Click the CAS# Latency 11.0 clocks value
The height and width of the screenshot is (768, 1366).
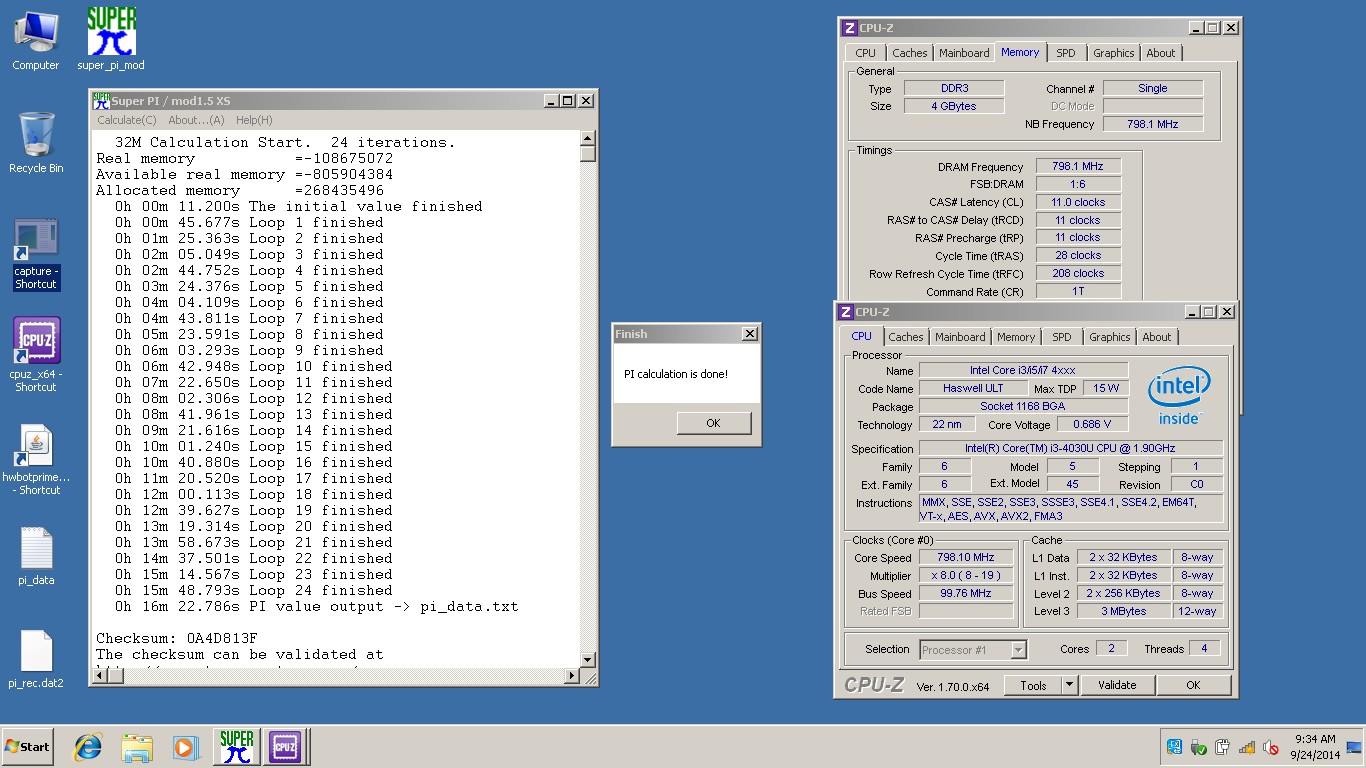pos(1077,202)
